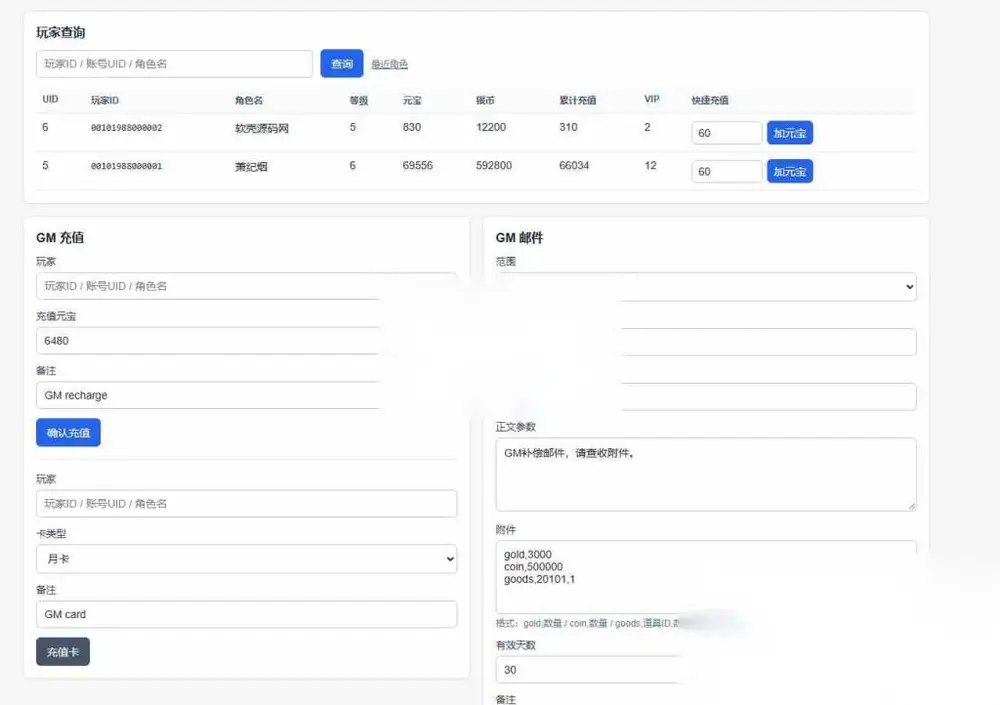Click the GM 充值 player input field
Image resolution: width=1000 pixels, height=705 pixels.
pos(247,286)
